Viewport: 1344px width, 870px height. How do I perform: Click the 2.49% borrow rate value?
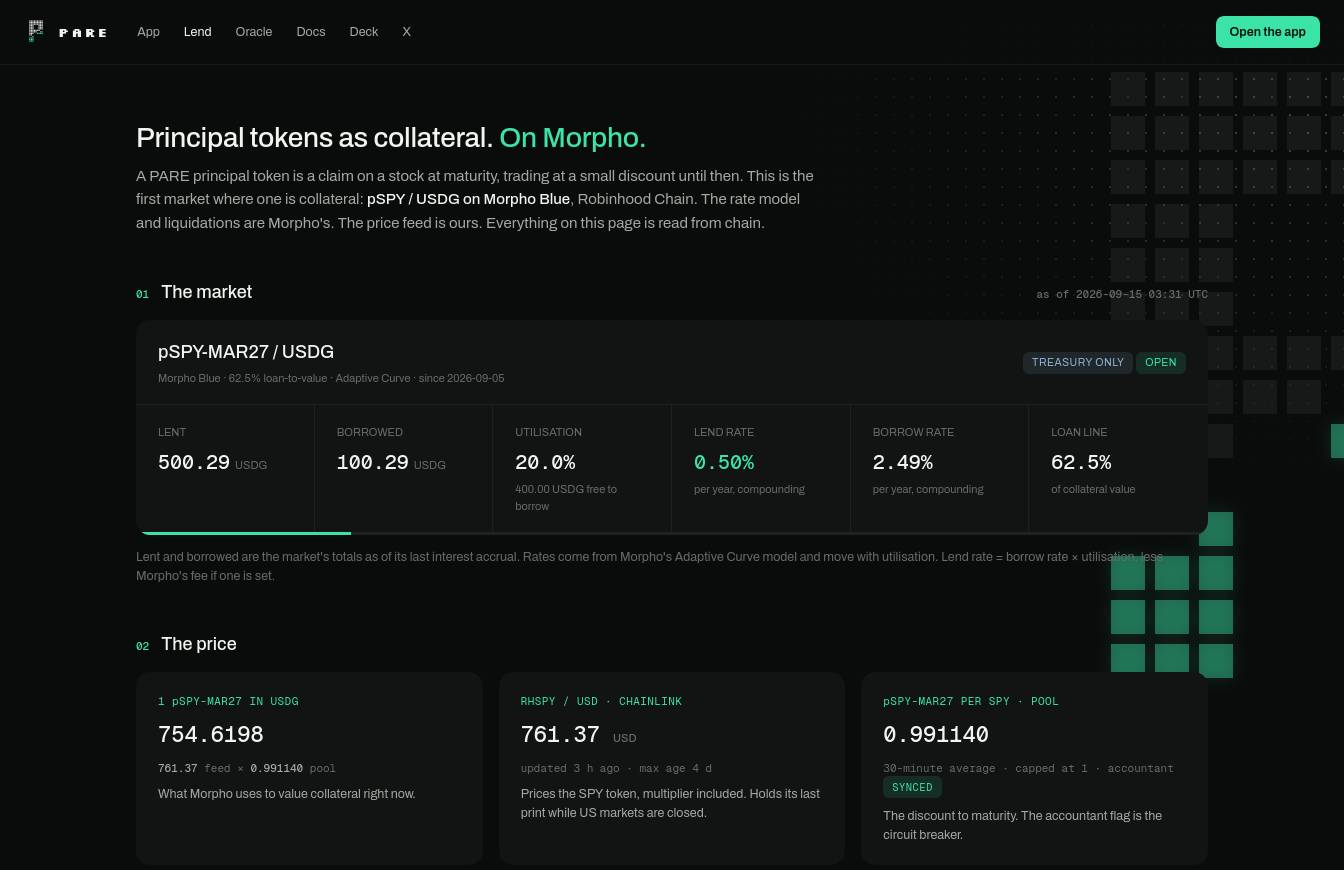pos(902,463)
